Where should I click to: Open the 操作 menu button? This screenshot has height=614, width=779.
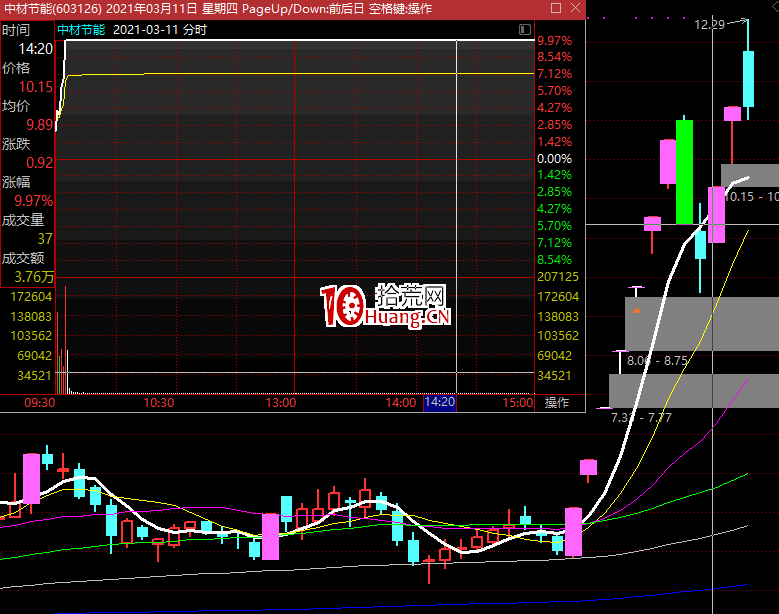click(x=557, y=402)
